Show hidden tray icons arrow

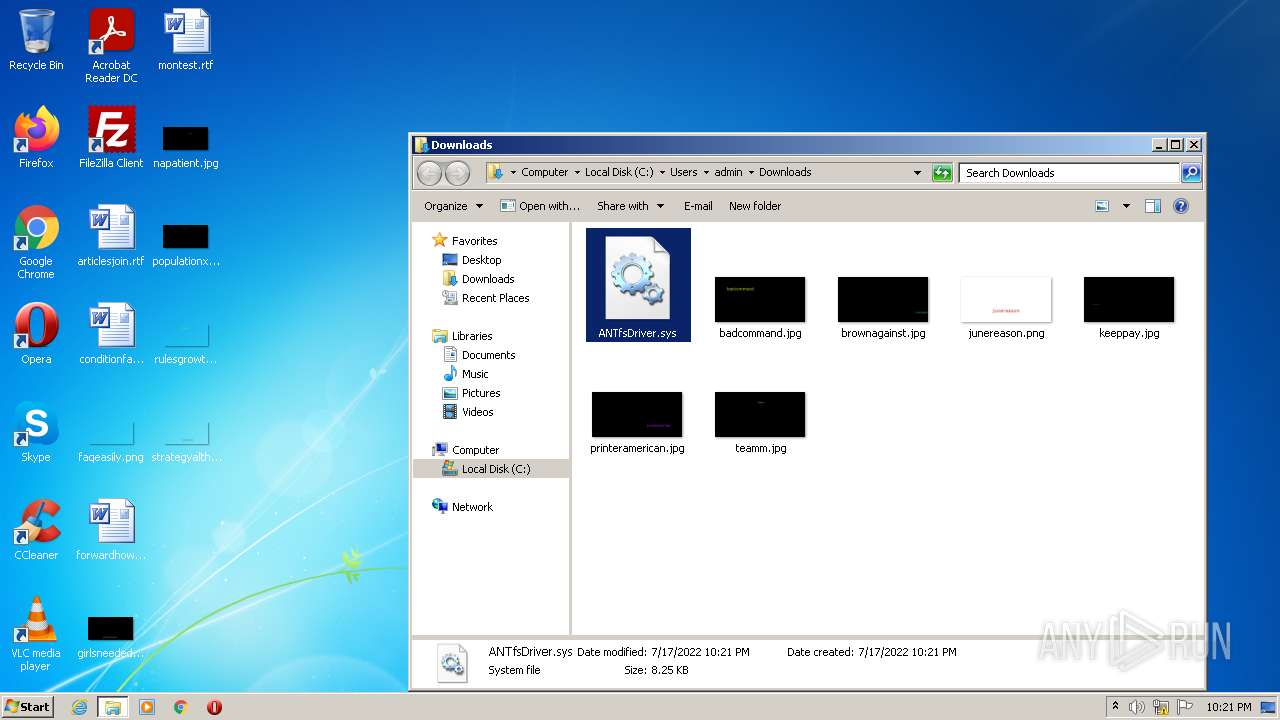(1116, 707)
